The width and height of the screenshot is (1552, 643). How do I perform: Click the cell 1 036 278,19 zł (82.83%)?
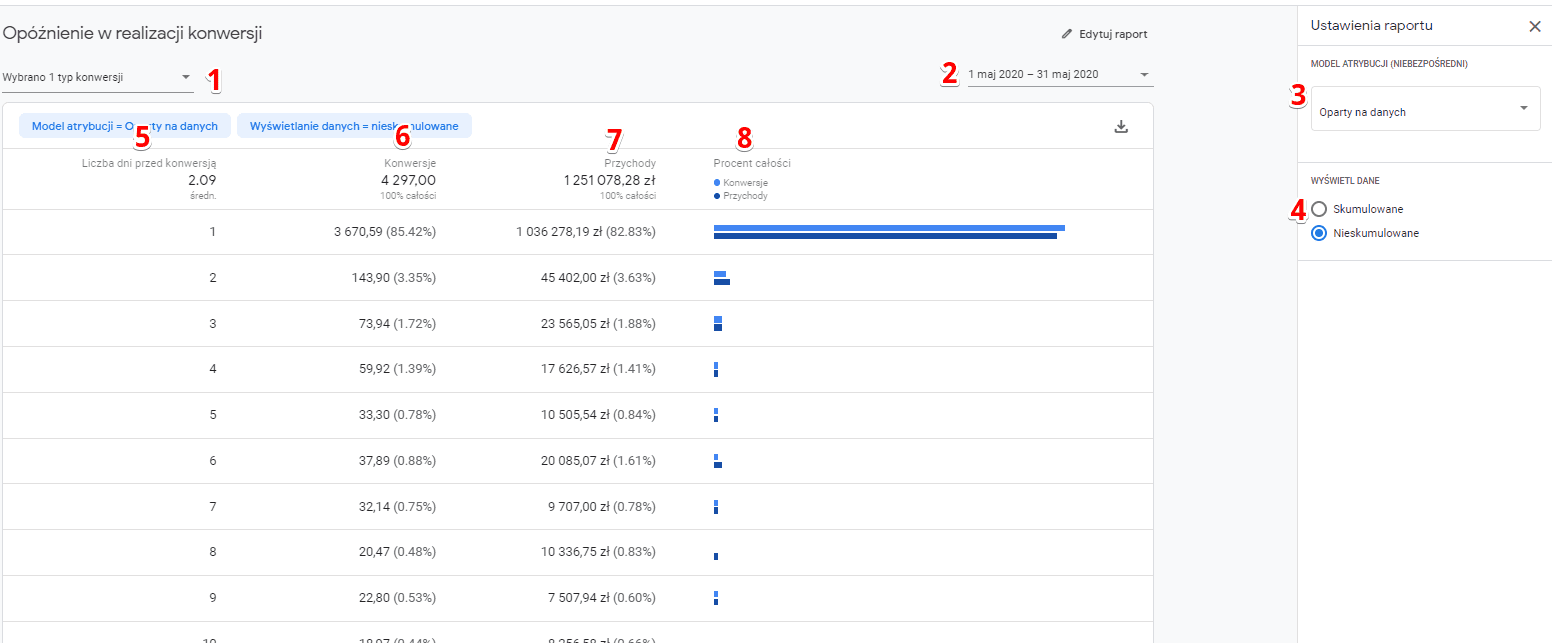point(586,232)
